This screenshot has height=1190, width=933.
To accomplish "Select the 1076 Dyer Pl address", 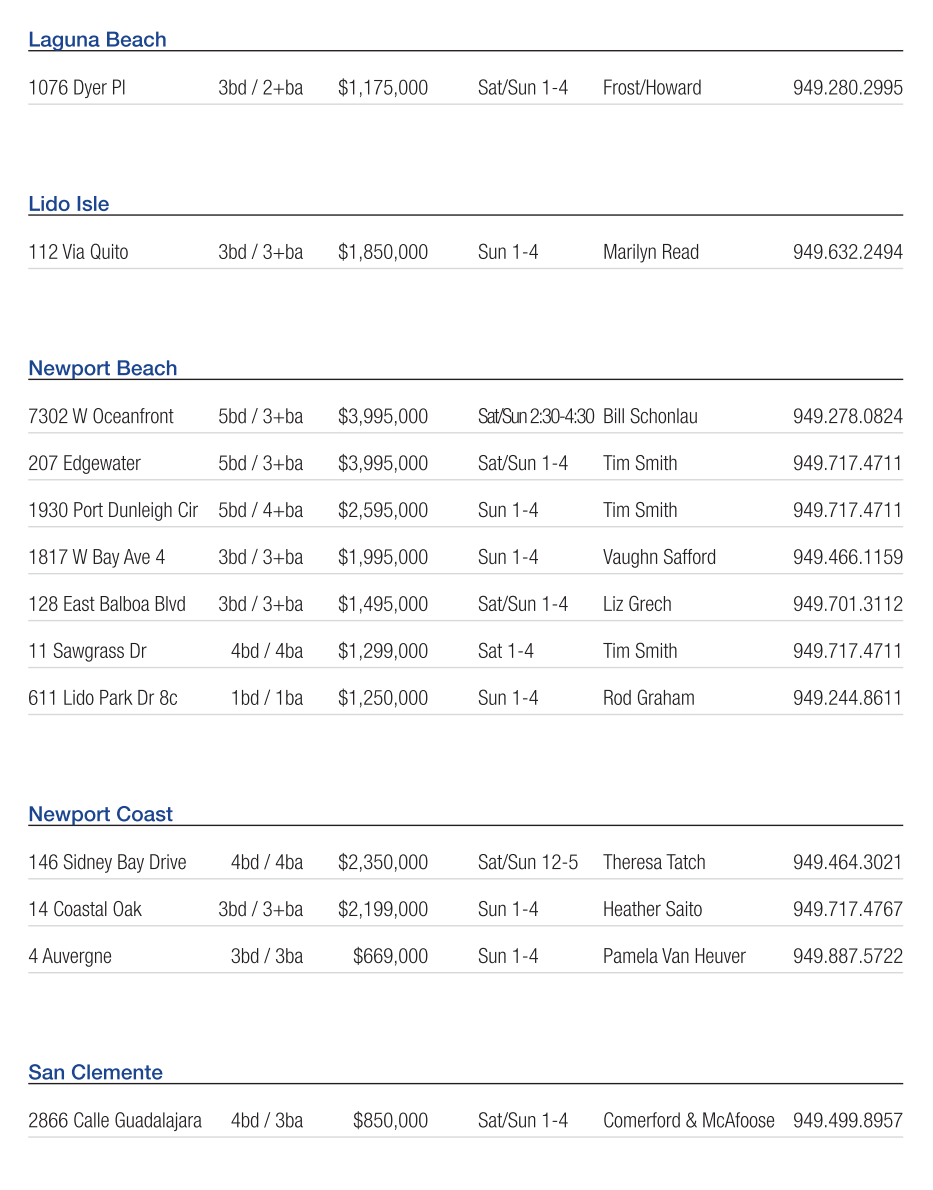I will pos(77,88).
